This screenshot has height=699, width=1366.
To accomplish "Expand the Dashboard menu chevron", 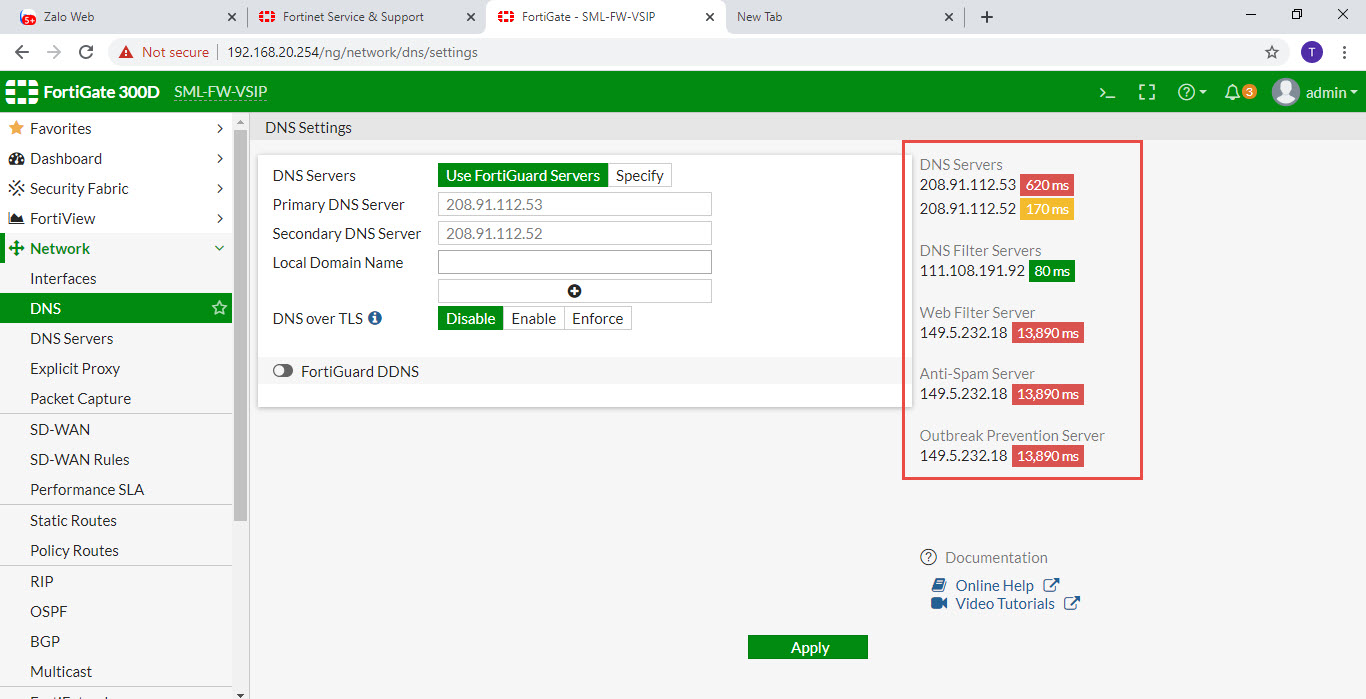I will 220,158.
